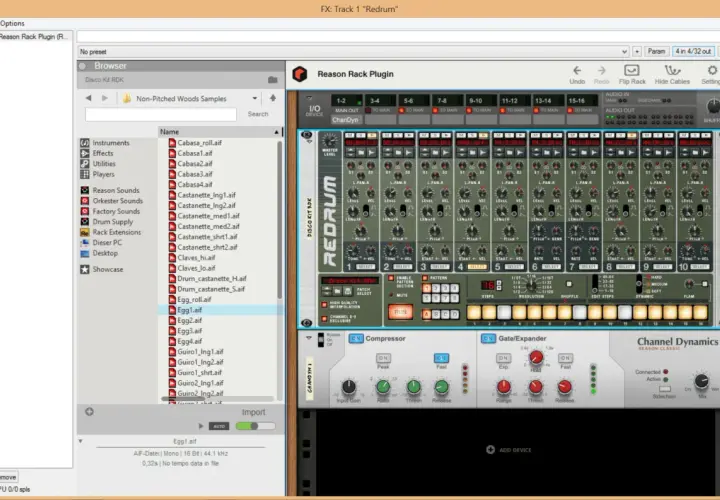Image resolution: width=720 pixels, height=500 pixels.
Task: Toggle Channel Dynamics Sidechain button
Action: (664, 389)
